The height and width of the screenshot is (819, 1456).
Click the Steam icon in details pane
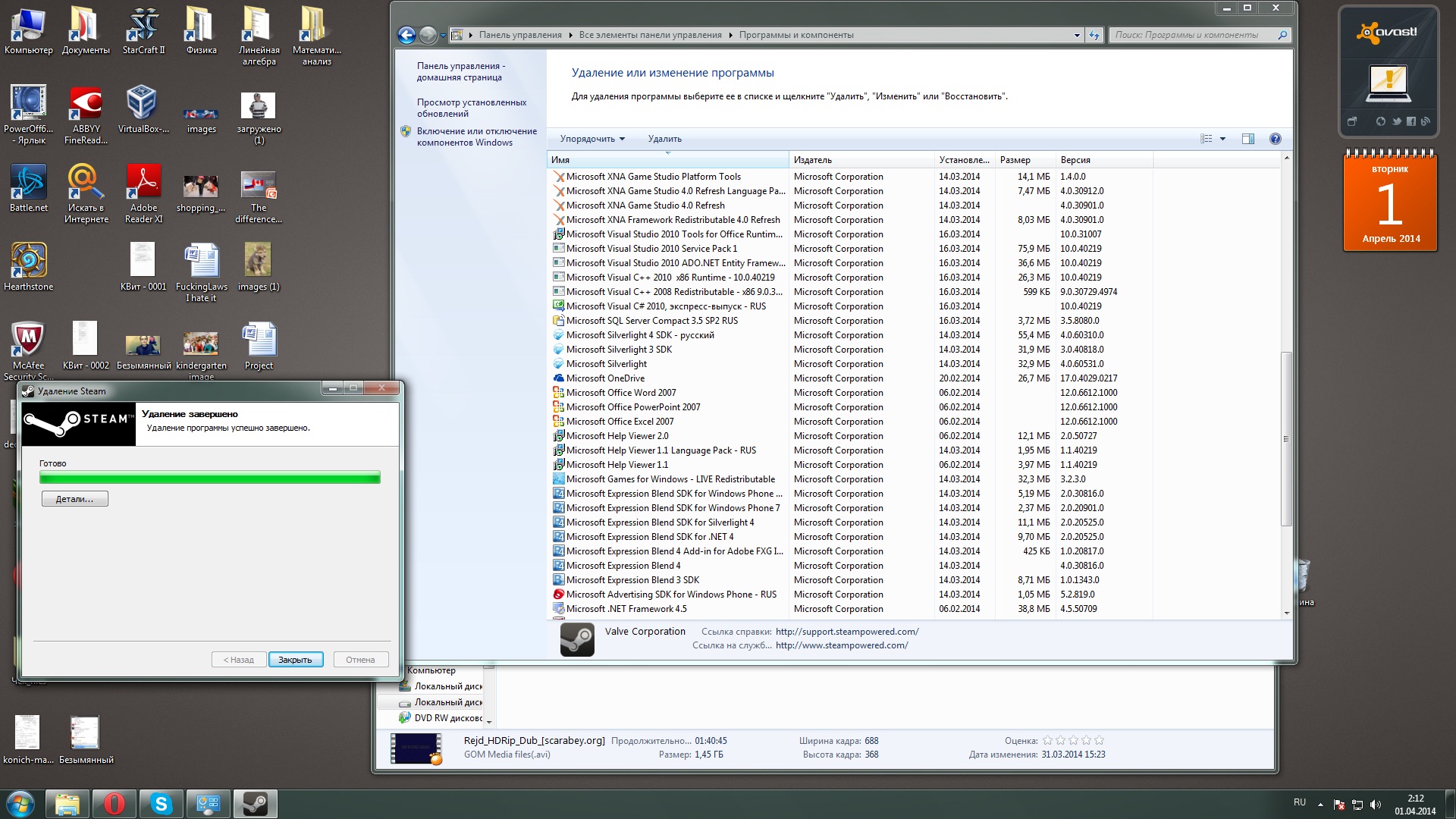(x=577, y=639)
